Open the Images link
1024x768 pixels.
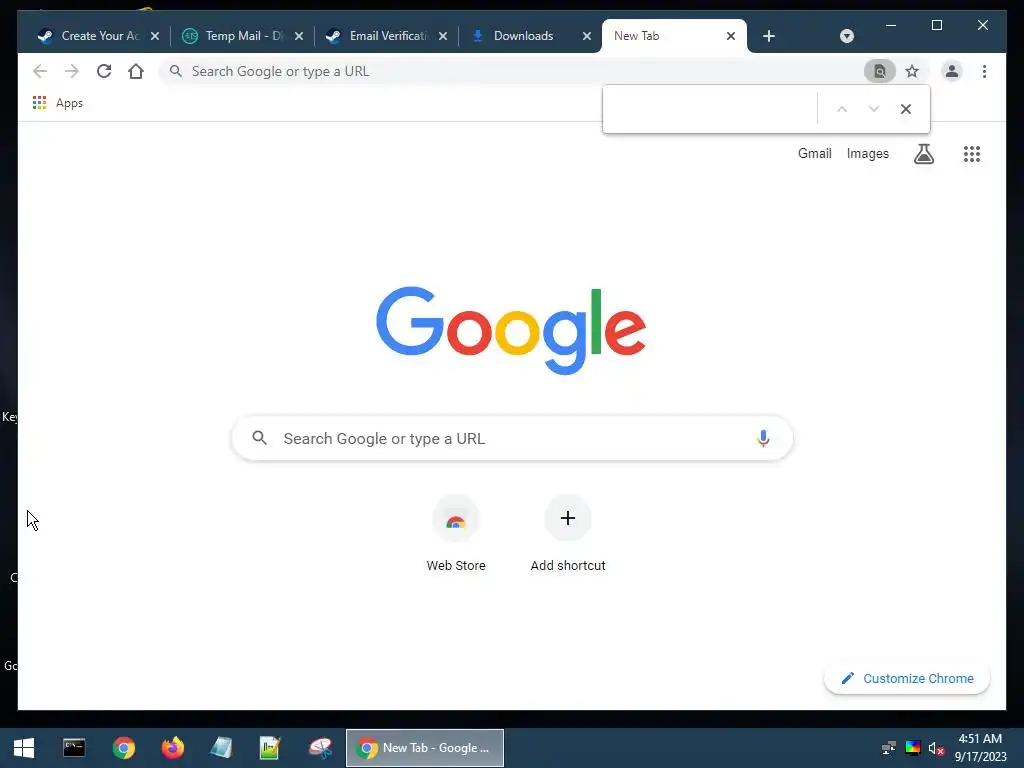[867, 153]
